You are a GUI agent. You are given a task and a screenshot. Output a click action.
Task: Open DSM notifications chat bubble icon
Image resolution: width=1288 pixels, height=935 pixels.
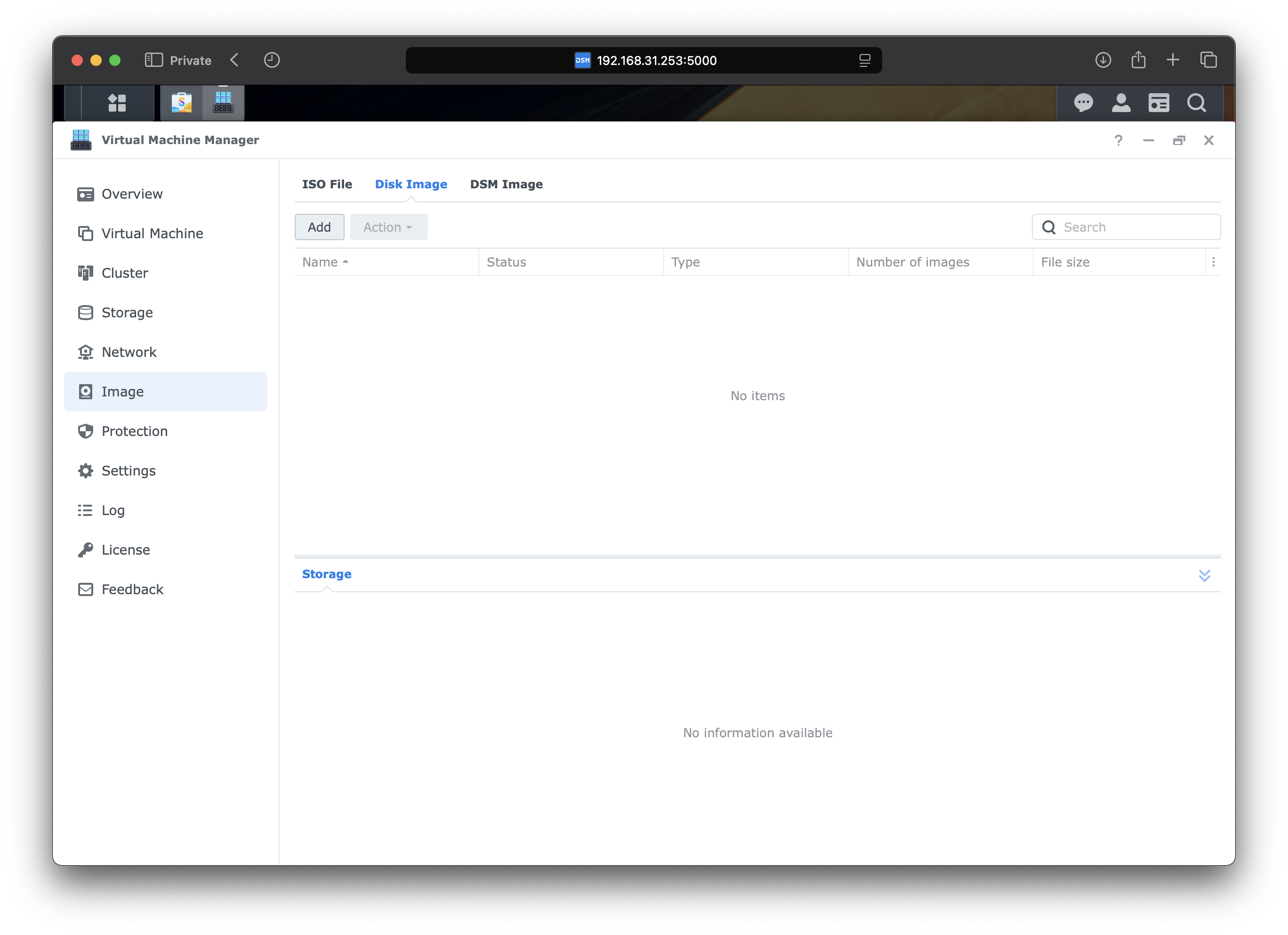(1083, 103)
